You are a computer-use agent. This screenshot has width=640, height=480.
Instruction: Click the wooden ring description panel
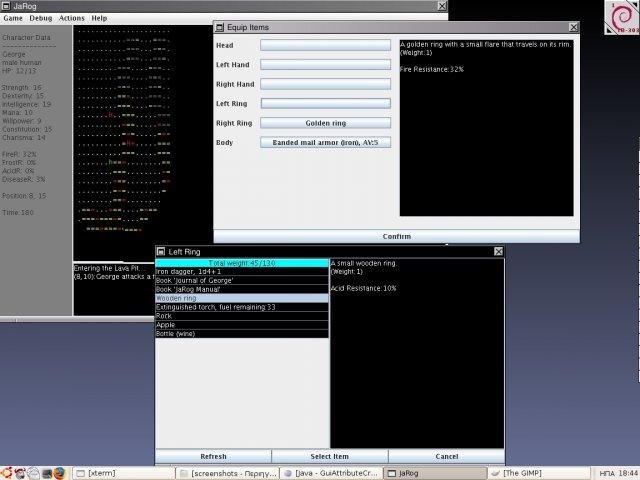coord(417,353)
